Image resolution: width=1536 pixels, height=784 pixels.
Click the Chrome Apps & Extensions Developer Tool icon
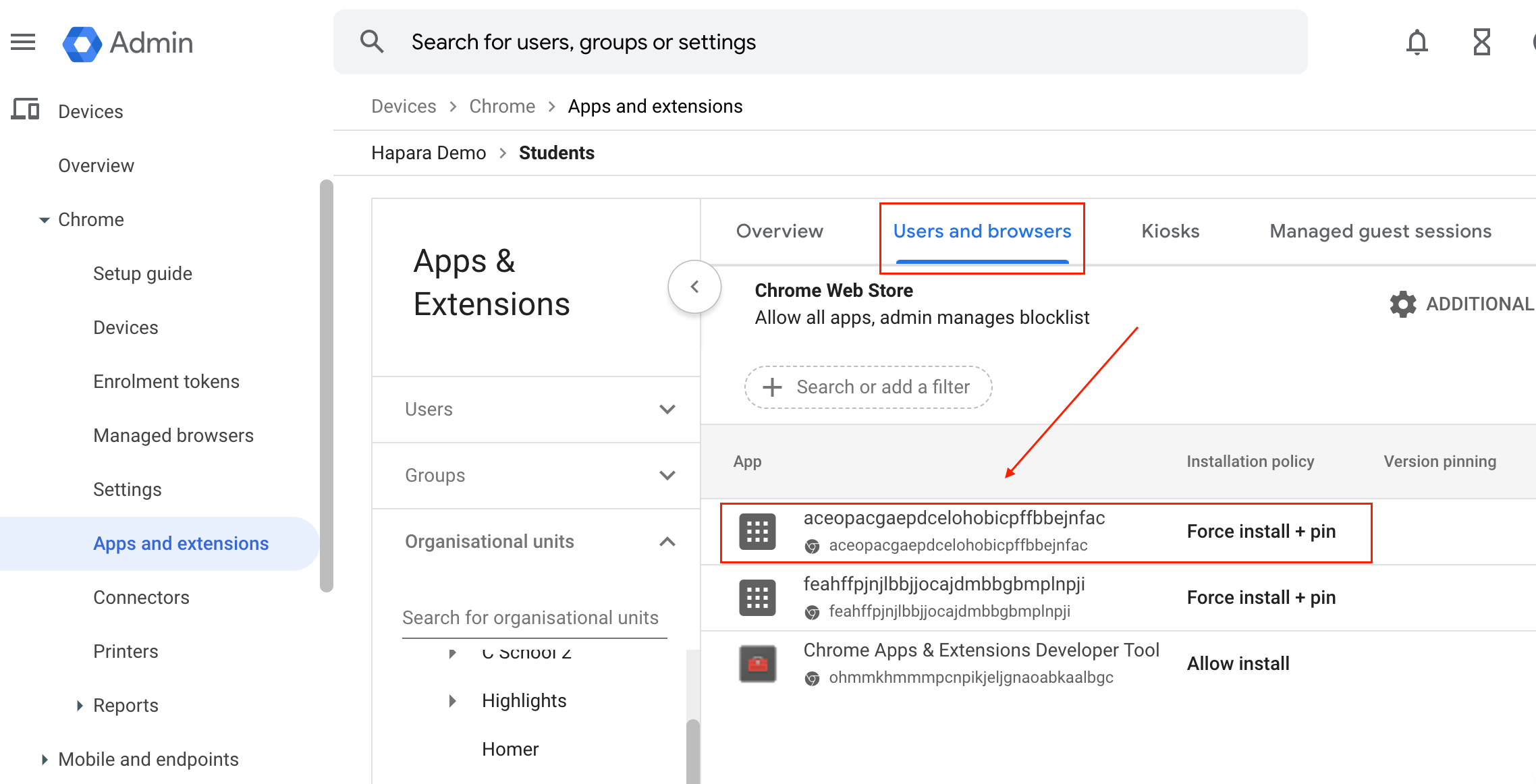click(x=757, y=663)
